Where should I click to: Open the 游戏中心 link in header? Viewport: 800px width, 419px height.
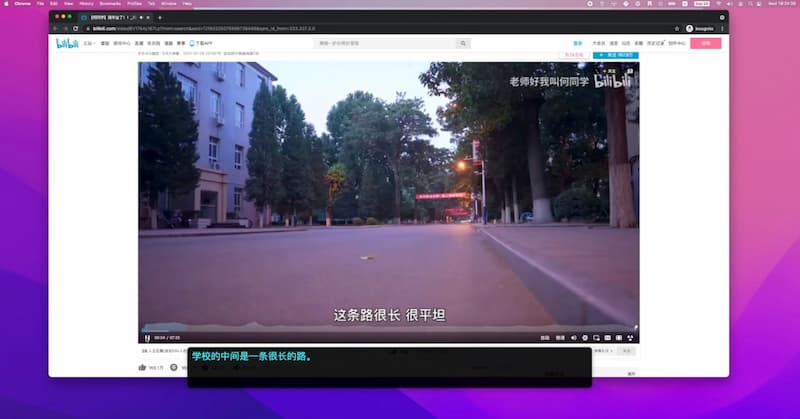click(x=122, y=43)
